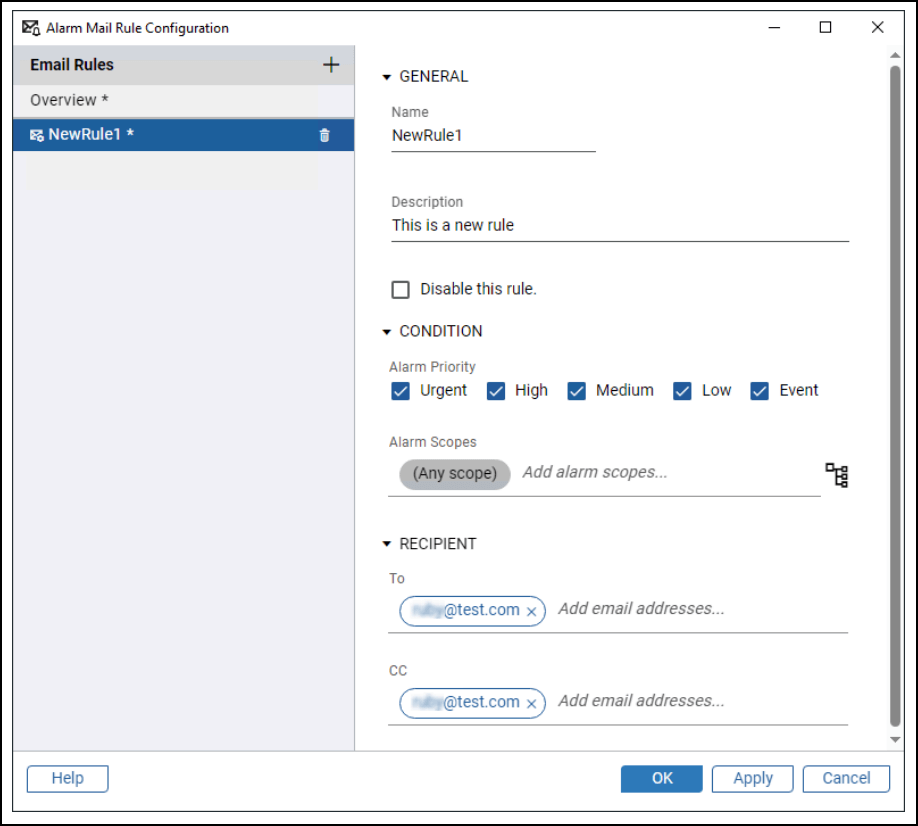The height and width of the screenshot is (826, 918).
Task: Click into the Description text field
Action: pyautogui.click(x=619, y=226)
